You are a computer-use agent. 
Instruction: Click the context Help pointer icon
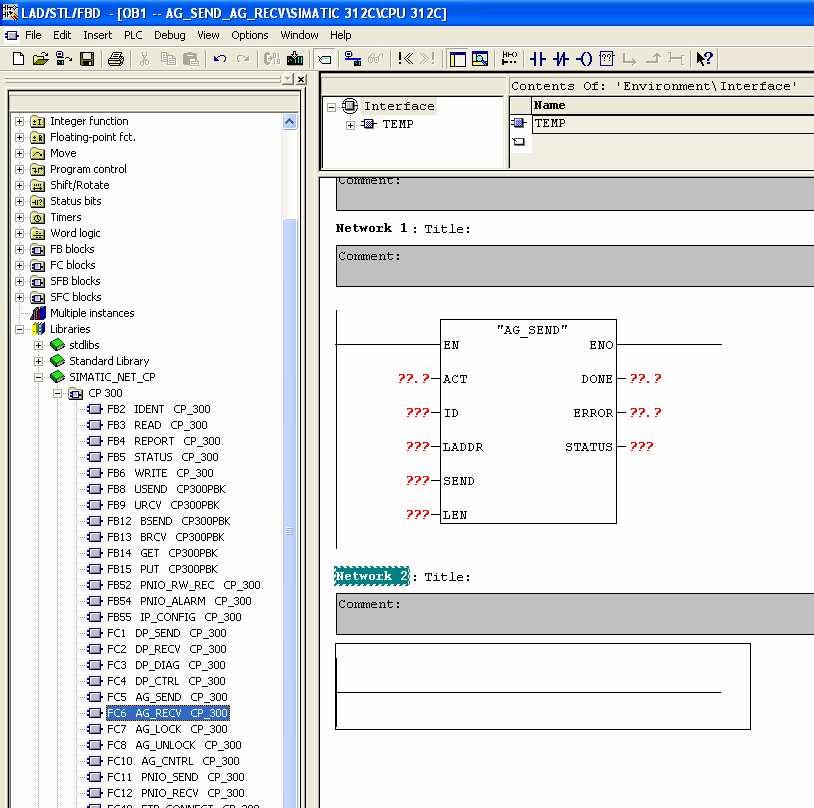coord(704,59)
